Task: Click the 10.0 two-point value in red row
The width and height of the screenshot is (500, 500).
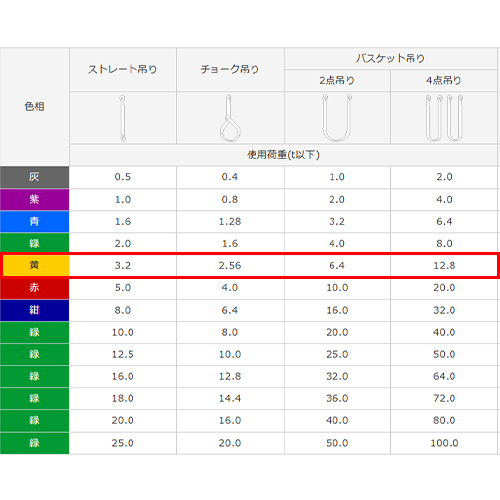Action: tap(337, 287)
